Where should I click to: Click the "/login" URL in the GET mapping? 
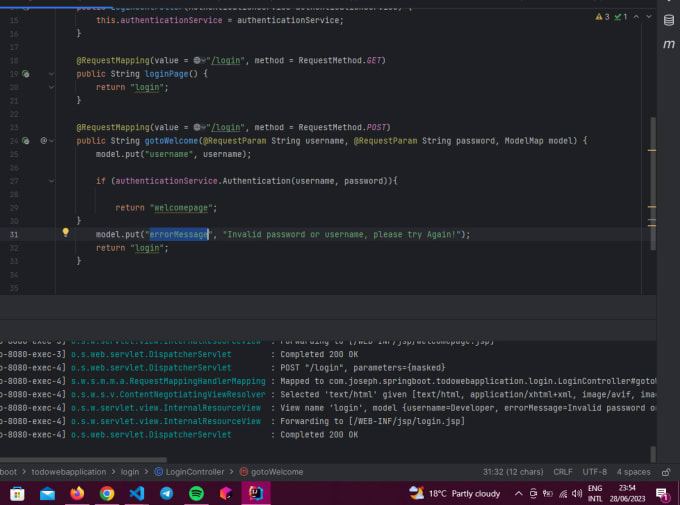[x=226, y=60]
